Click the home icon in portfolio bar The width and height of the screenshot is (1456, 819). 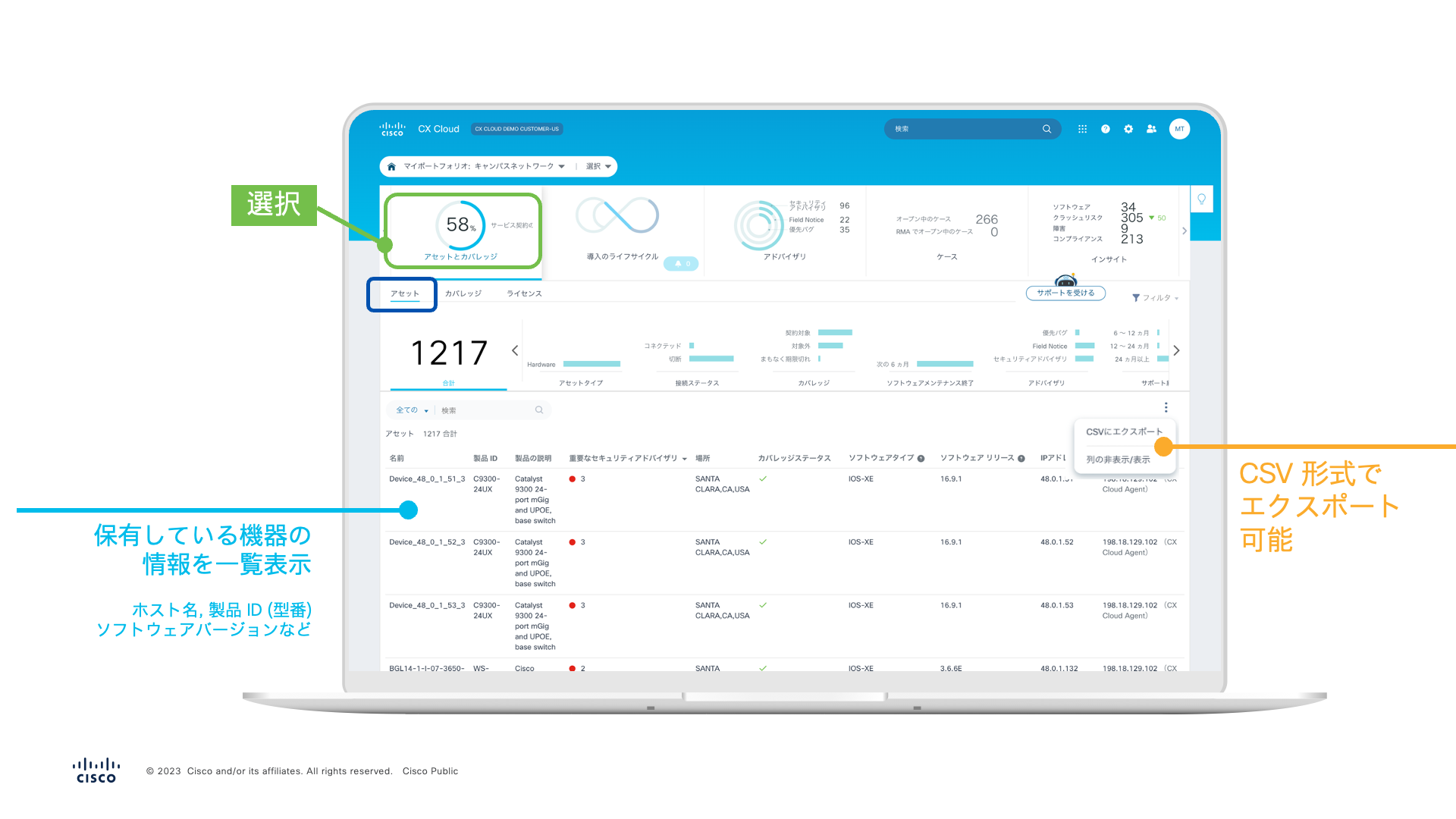(x=391, y=167)
